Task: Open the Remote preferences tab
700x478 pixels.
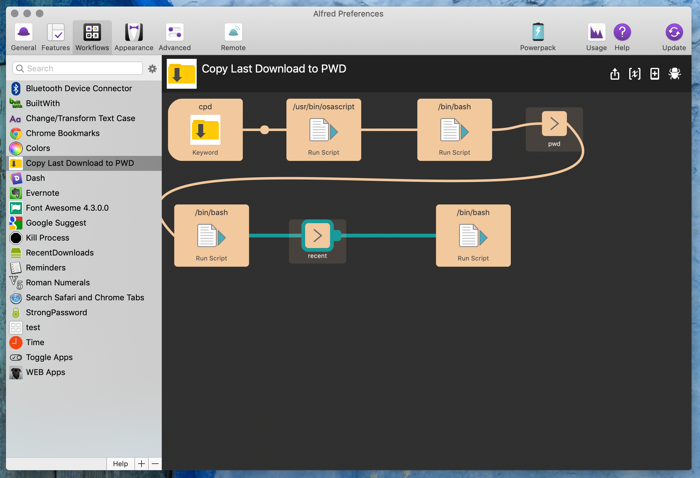Action: pos(233,37)
